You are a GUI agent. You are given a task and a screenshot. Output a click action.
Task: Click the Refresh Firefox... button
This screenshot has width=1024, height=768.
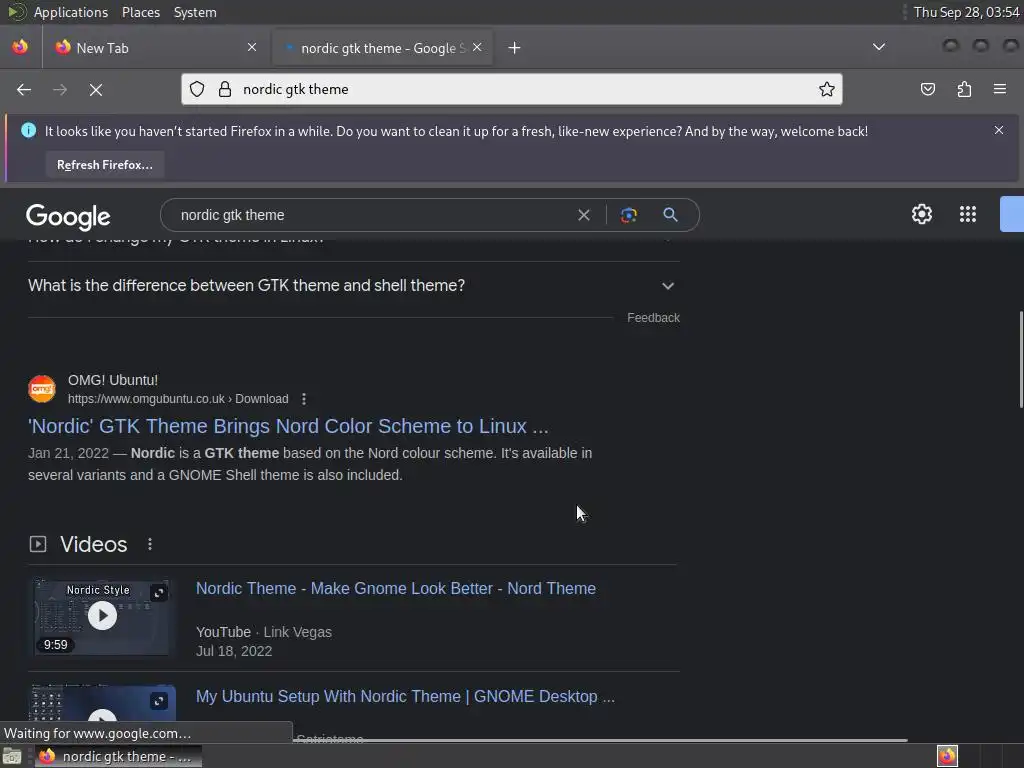[x=104, y=165]
